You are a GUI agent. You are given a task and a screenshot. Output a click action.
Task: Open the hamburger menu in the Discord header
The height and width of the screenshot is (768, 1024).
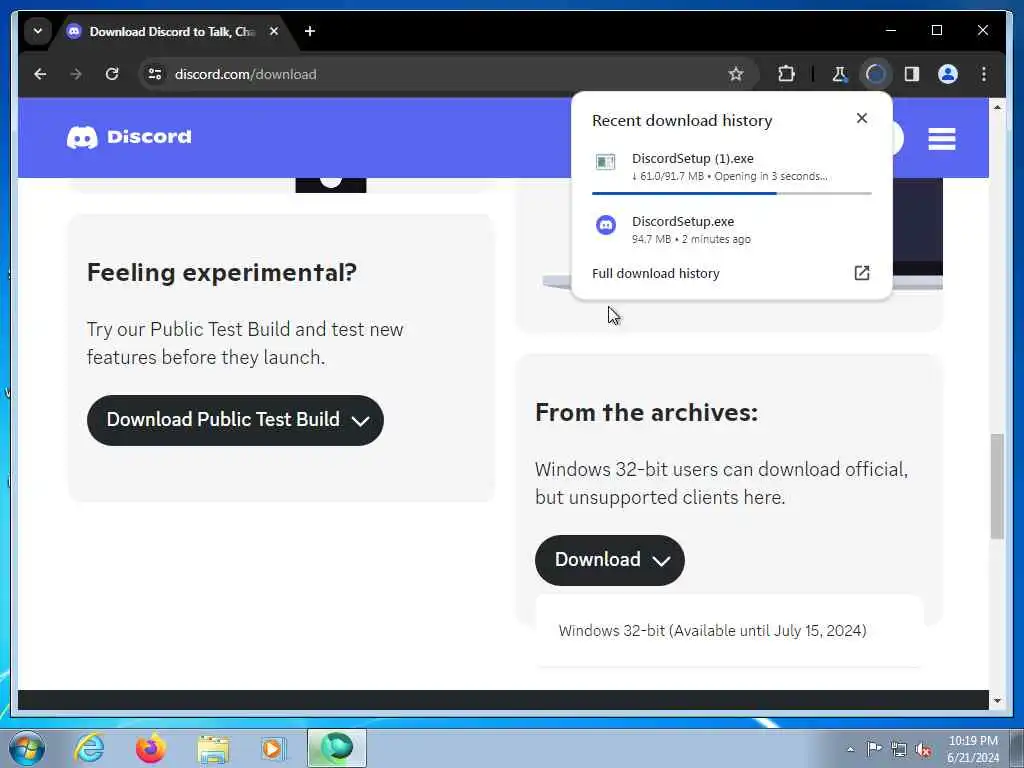[x=942, y=138]
